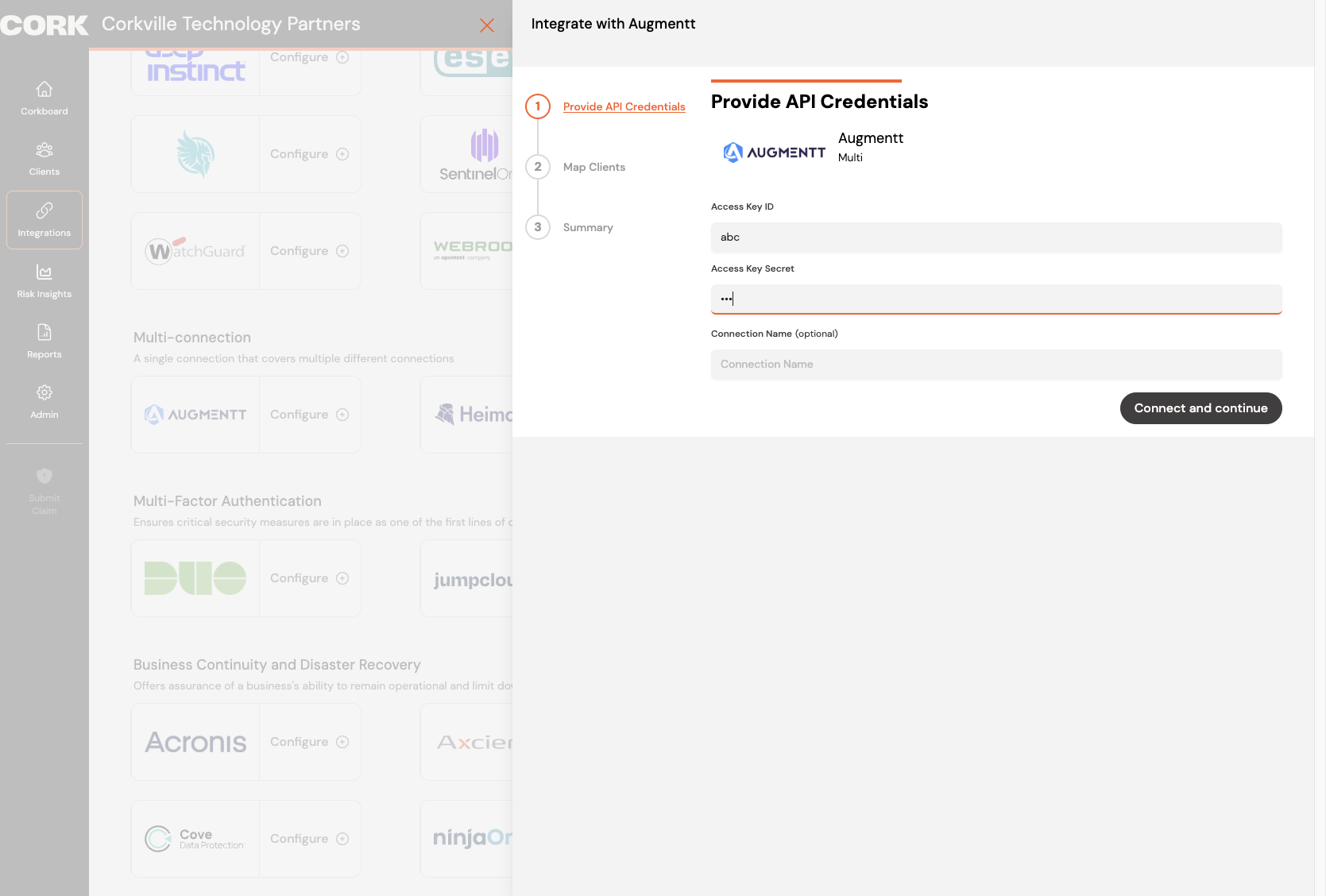The height and width of the screenshot is (896, 1326).
Task: Configure the WatchGuard integration
Action: (310, 251)
